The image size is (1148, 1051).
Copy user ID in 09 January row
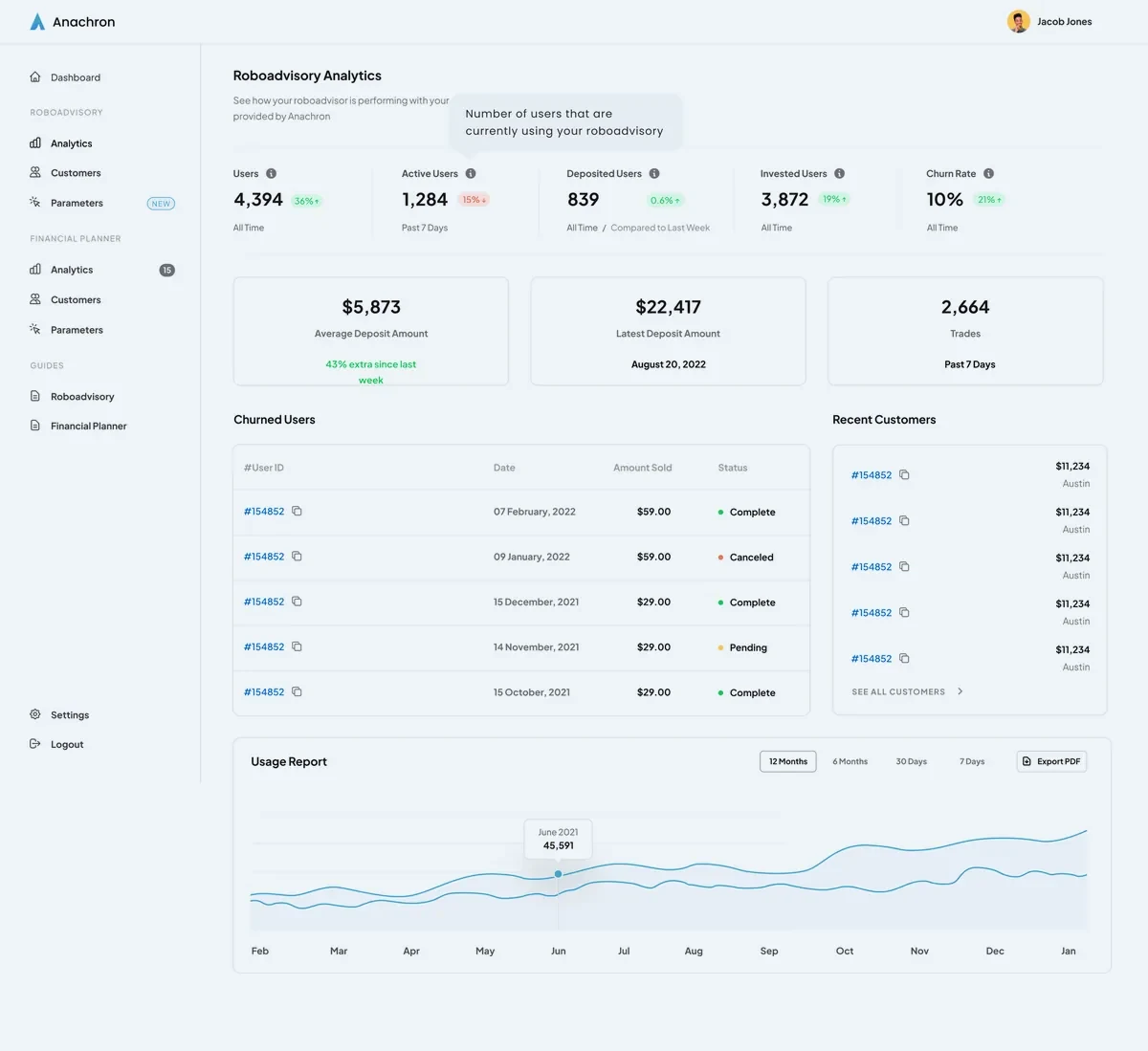coord(297,556)
